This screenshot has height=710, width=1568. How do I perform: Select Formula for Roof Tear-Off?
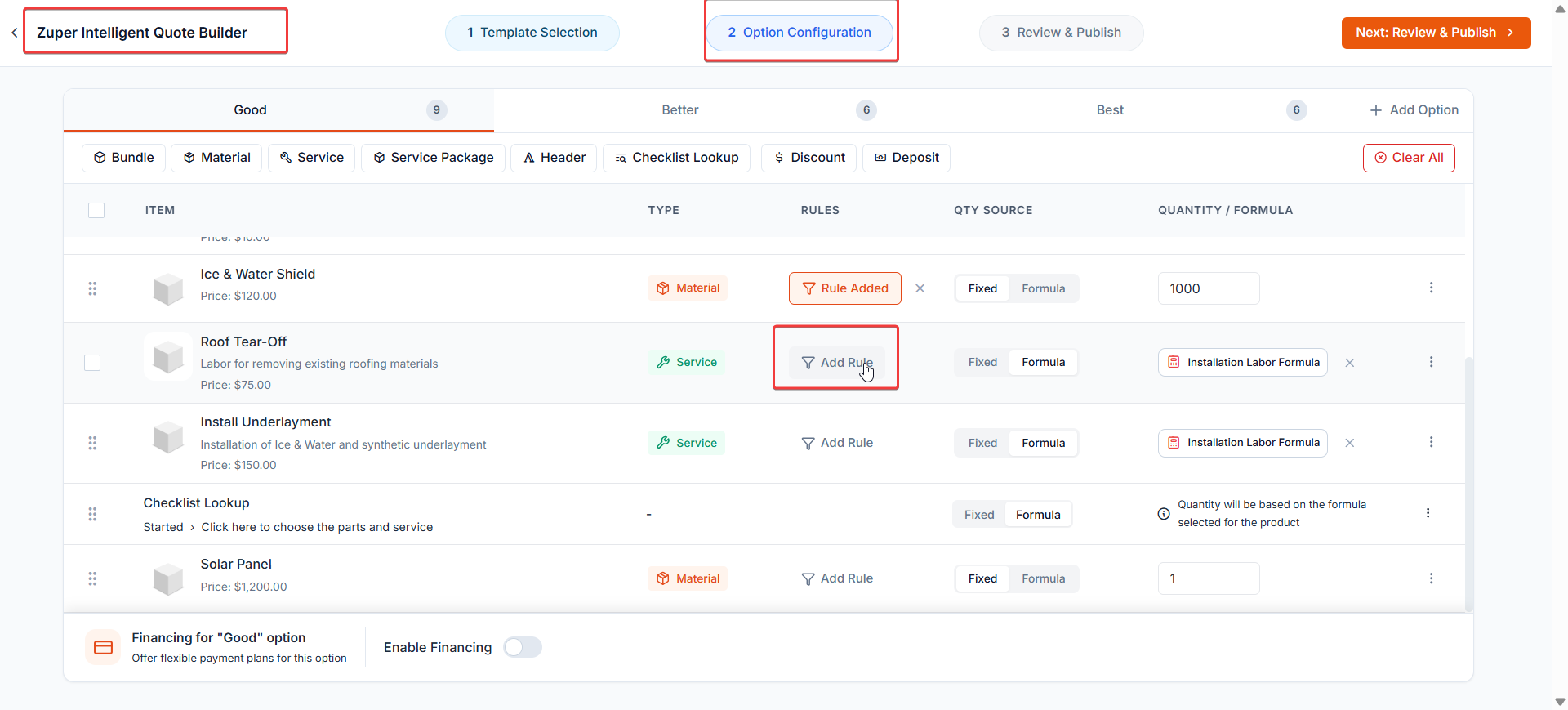click(x=1043, y=362)
